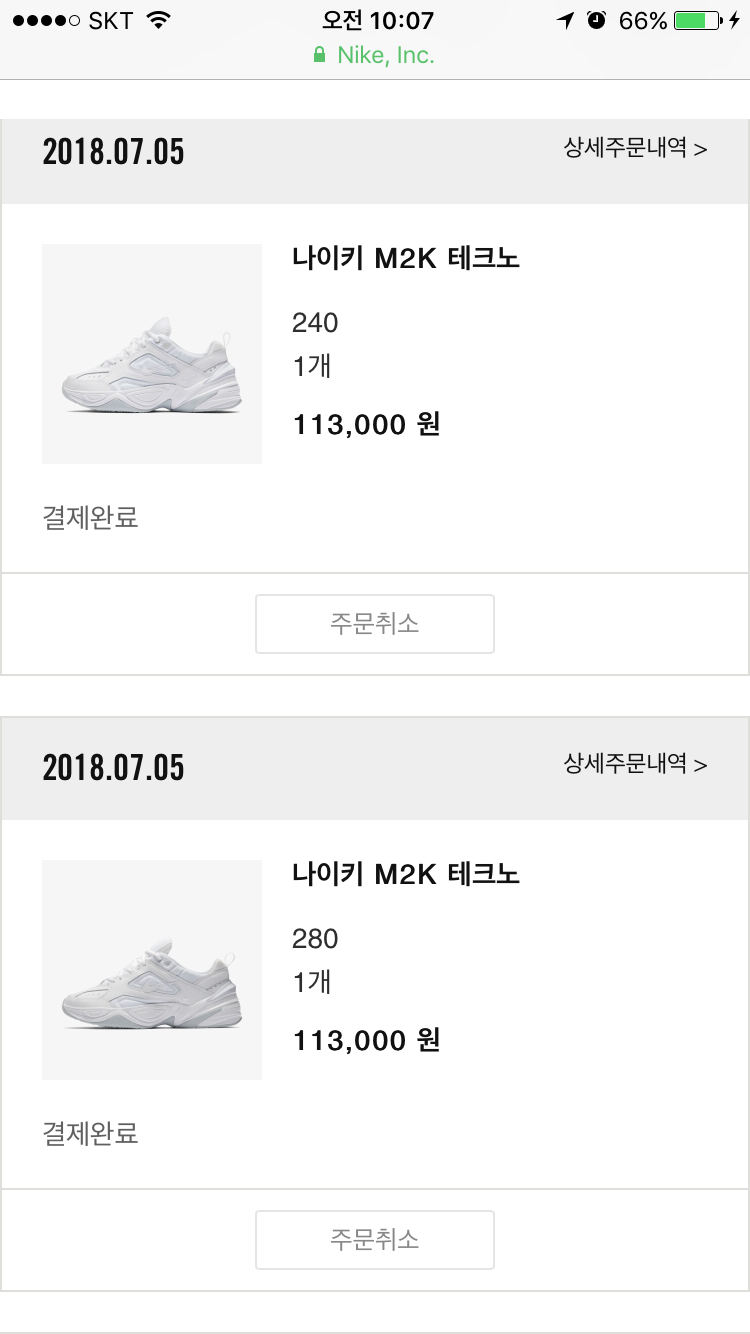
Task: Tap 결제완료 status of the size 240 order
Action: click(x=90, y=518)
